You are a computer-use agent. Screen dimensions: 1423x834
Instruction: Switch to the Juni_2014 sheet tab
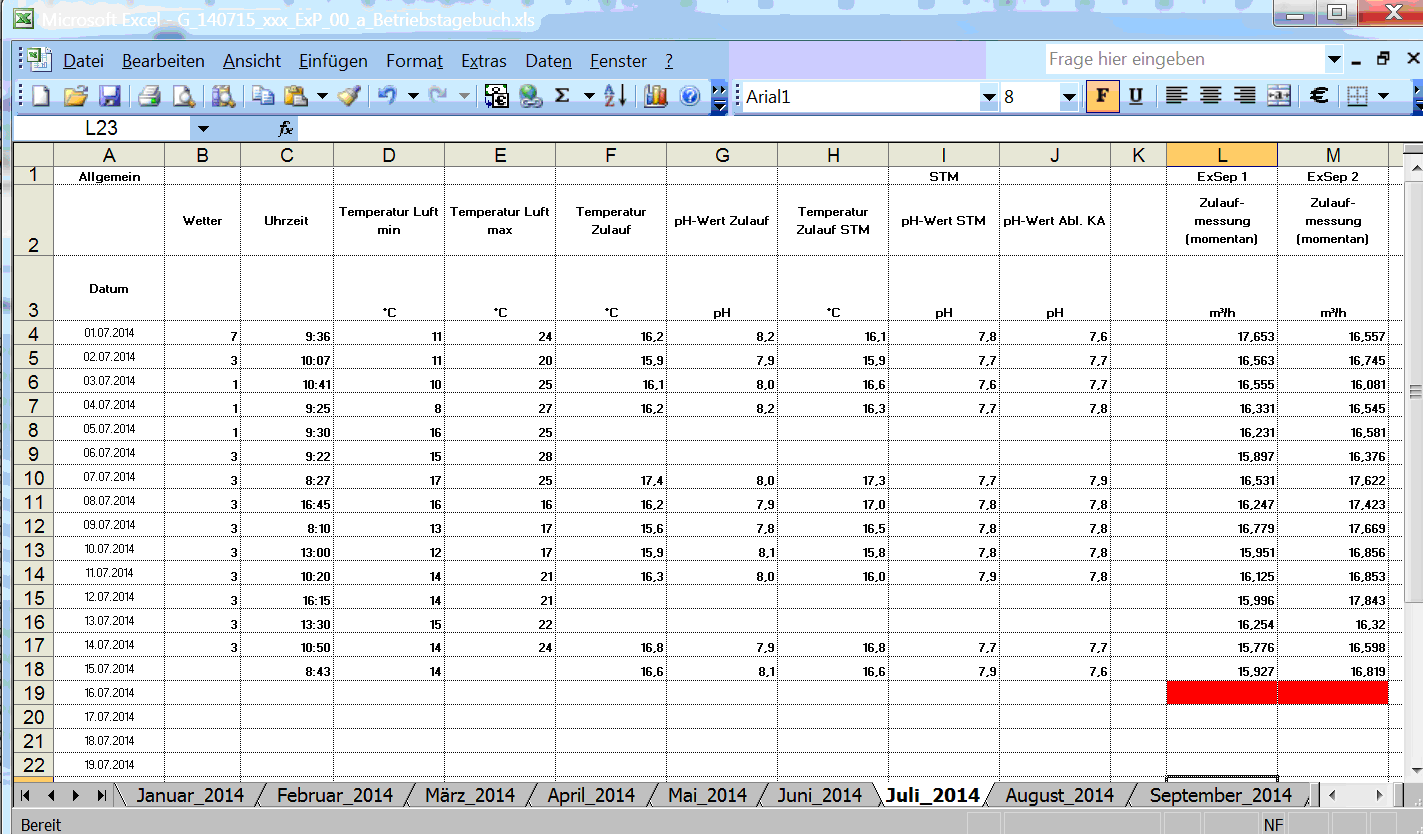click(x=820, y=795)
